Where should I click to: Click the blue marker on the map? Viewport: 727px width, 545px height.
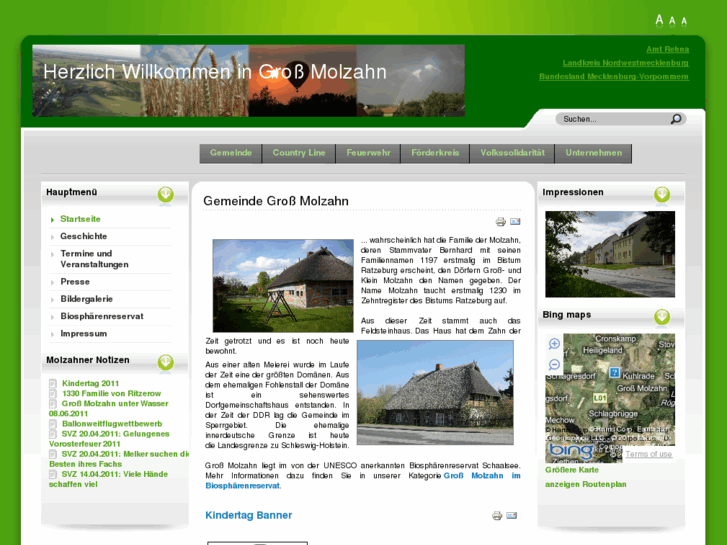point(614,372)
